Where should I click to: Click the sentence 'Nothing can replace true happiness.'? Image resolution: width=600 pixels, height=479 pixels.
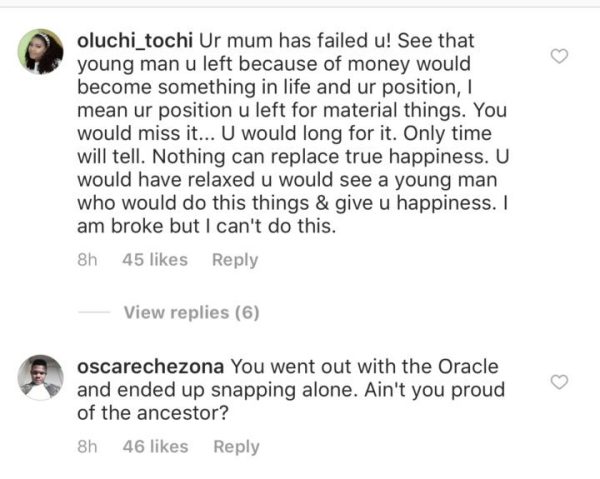320,157
